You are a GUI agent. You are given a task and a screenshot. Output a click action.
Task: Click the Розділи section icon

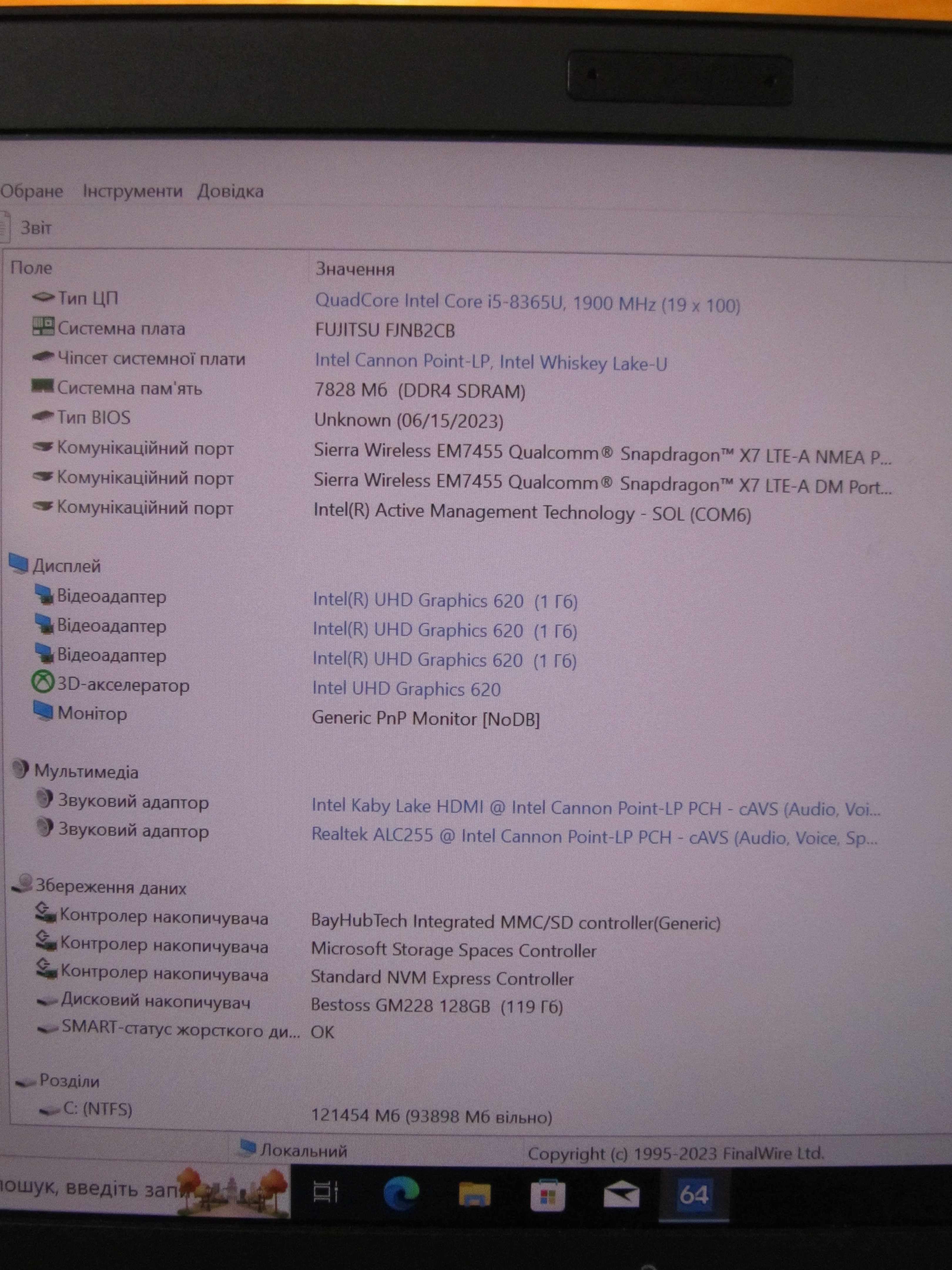point(26,1082)
